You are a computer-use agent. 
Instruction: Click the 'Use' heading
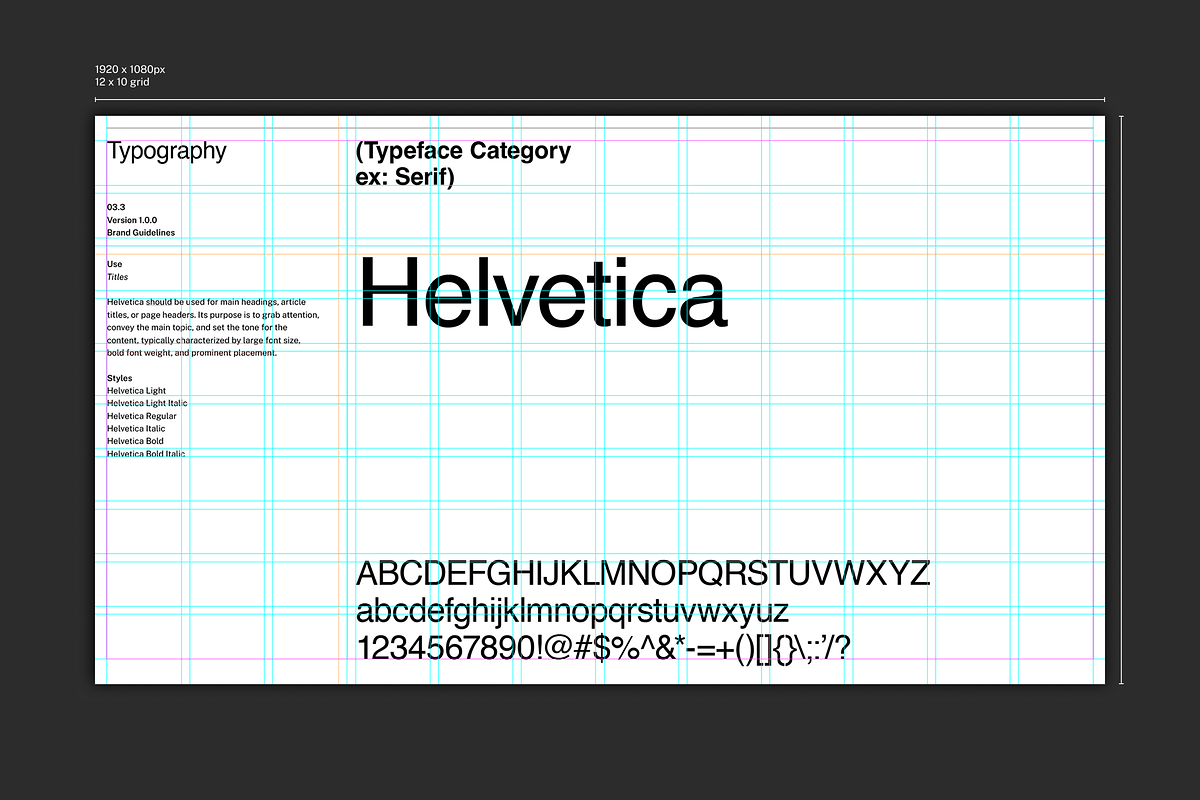[x=114, y=264]
